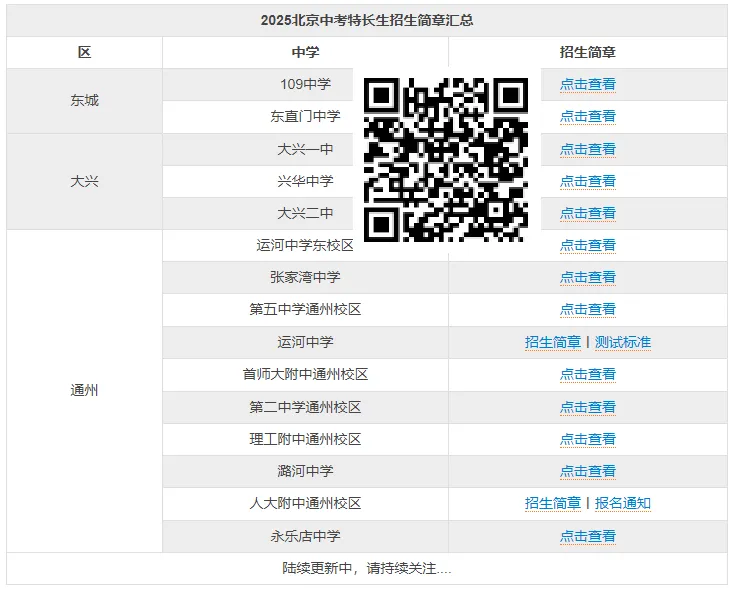Click the QR code image
This screenshot has width=734, height=589.
pyautogui.click(x=446, y=160)
